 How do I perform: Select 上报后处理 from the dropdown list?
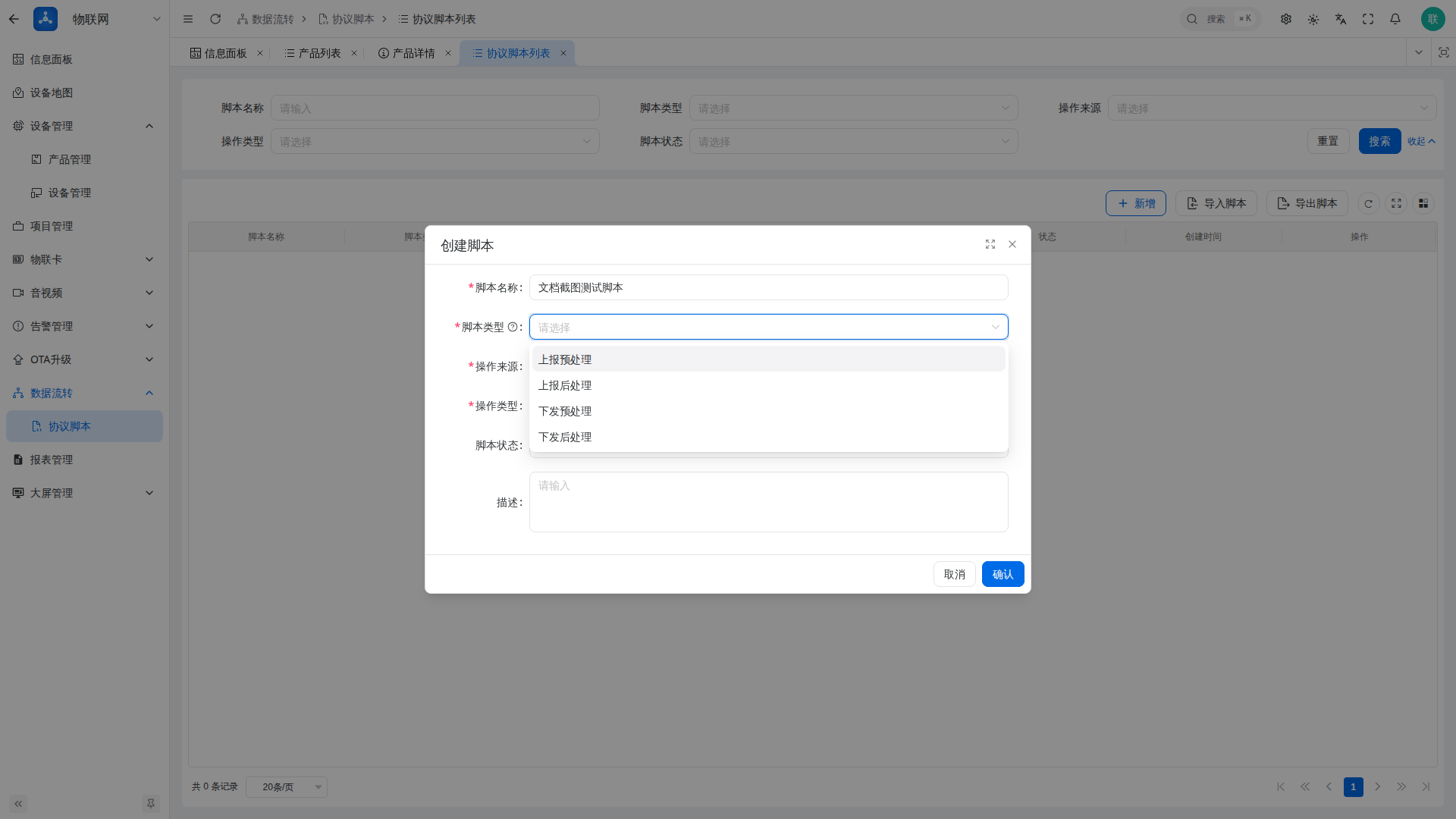tap(769, 385)
